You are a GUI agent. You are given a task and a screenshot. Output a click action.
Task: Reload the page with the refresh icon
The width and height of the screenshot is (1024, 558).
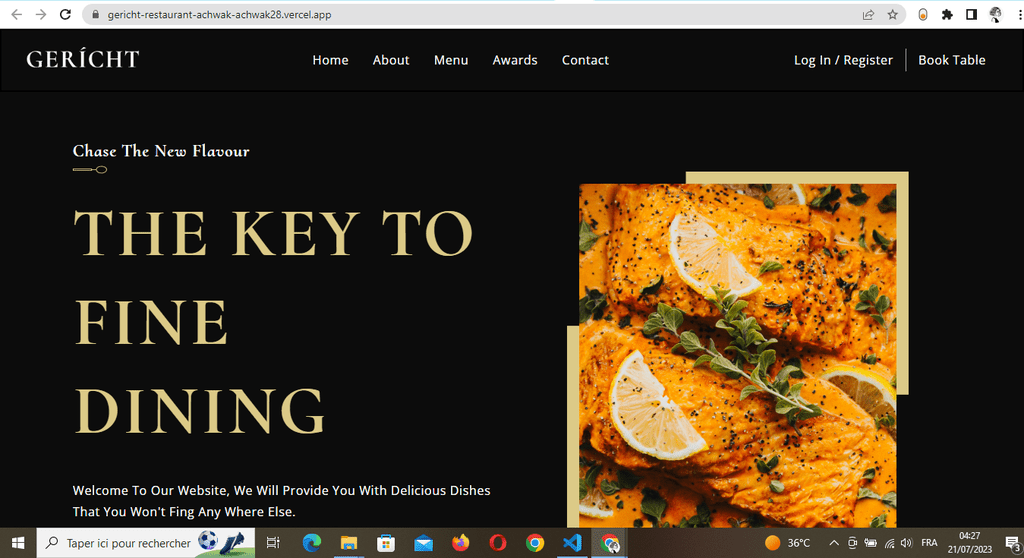click(65, 14)
